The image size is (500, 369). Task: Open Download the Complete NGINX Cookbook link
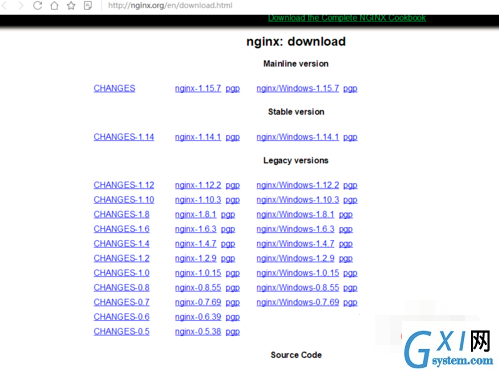pos(347,18)
